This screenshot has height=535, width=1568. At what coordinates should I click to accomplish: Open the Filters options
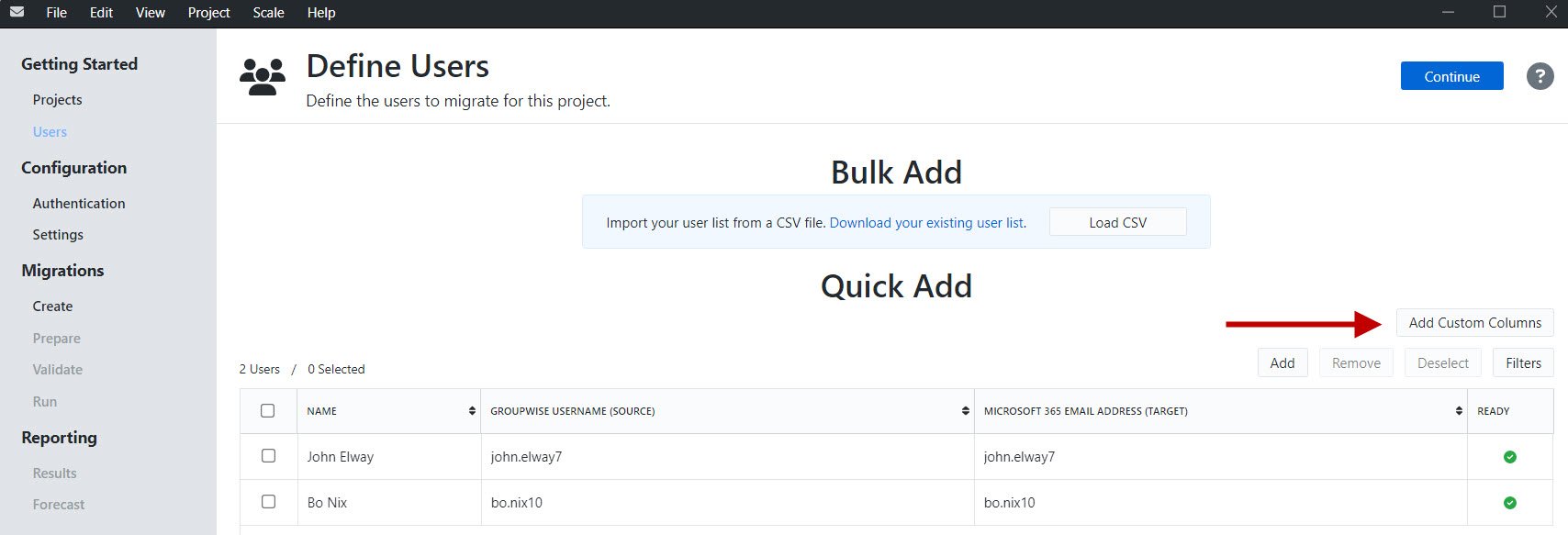tap(1523, 363)
